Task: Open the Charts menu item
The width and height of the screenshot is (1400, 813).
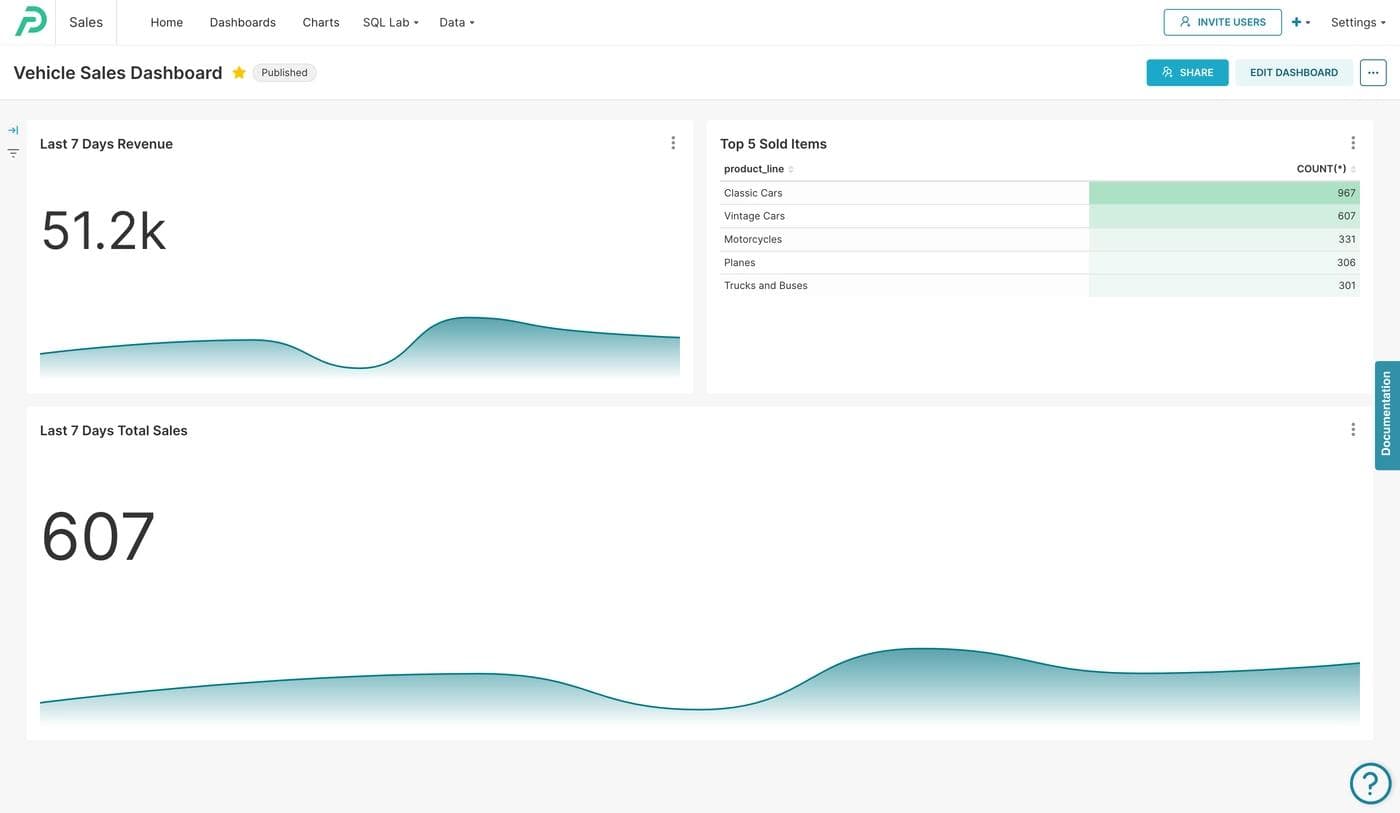Action: pos(321,22)
